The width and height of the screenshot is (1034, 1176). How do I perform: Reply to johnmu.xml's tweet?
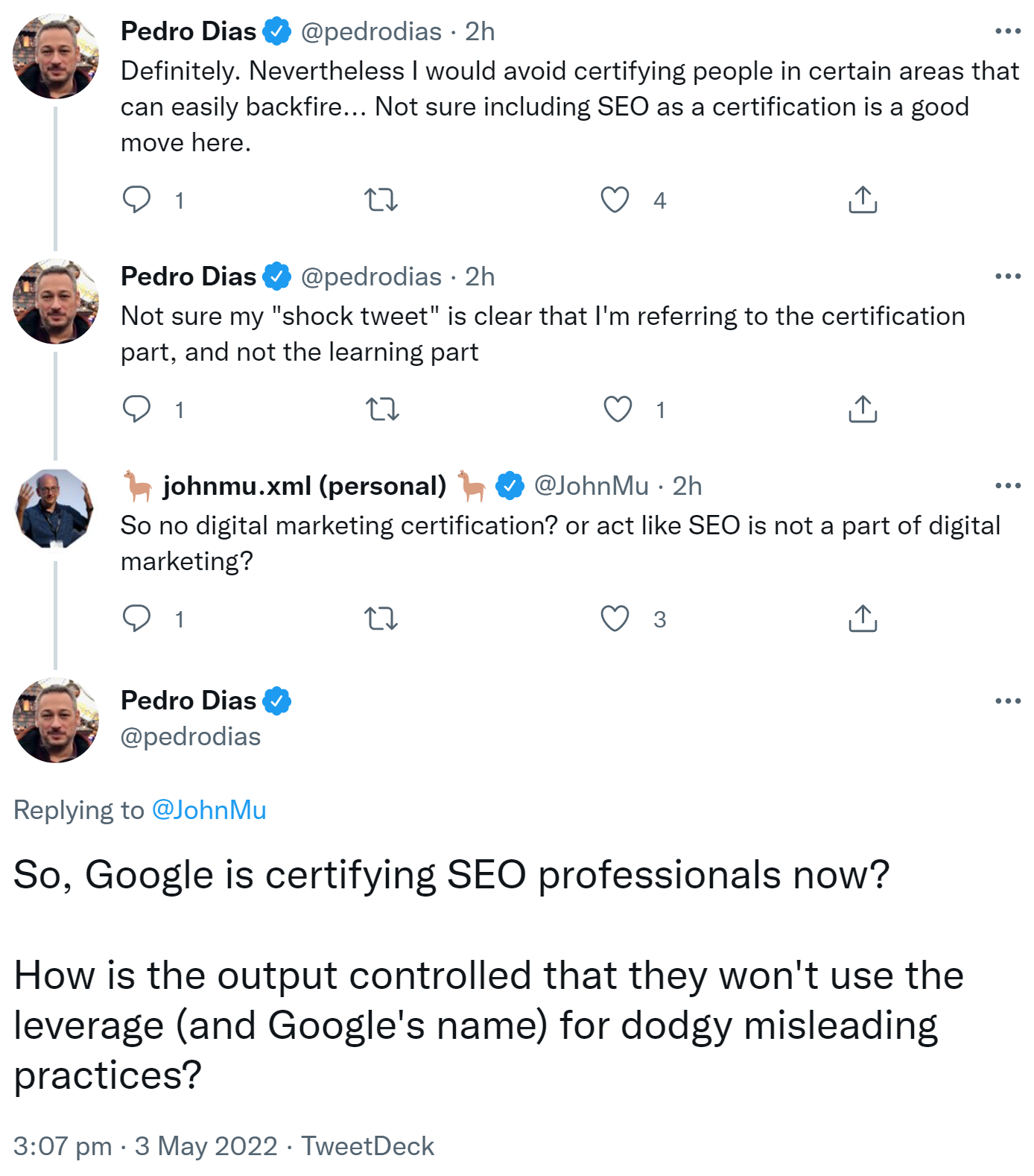(x=138, y=619)
